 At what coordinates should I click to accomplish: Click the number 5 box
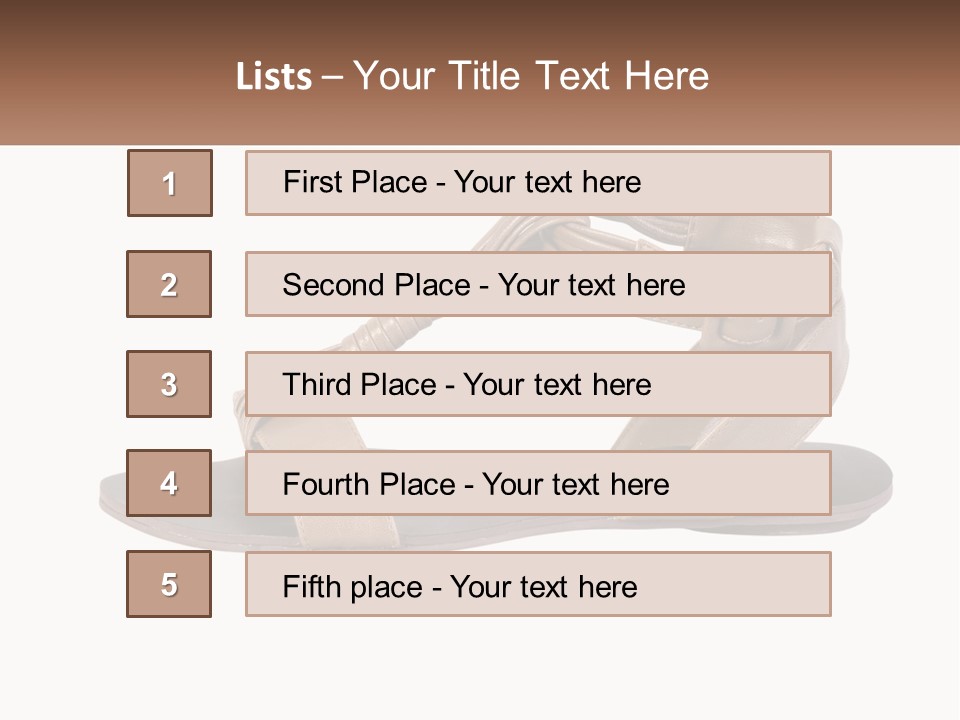point(169,584)
